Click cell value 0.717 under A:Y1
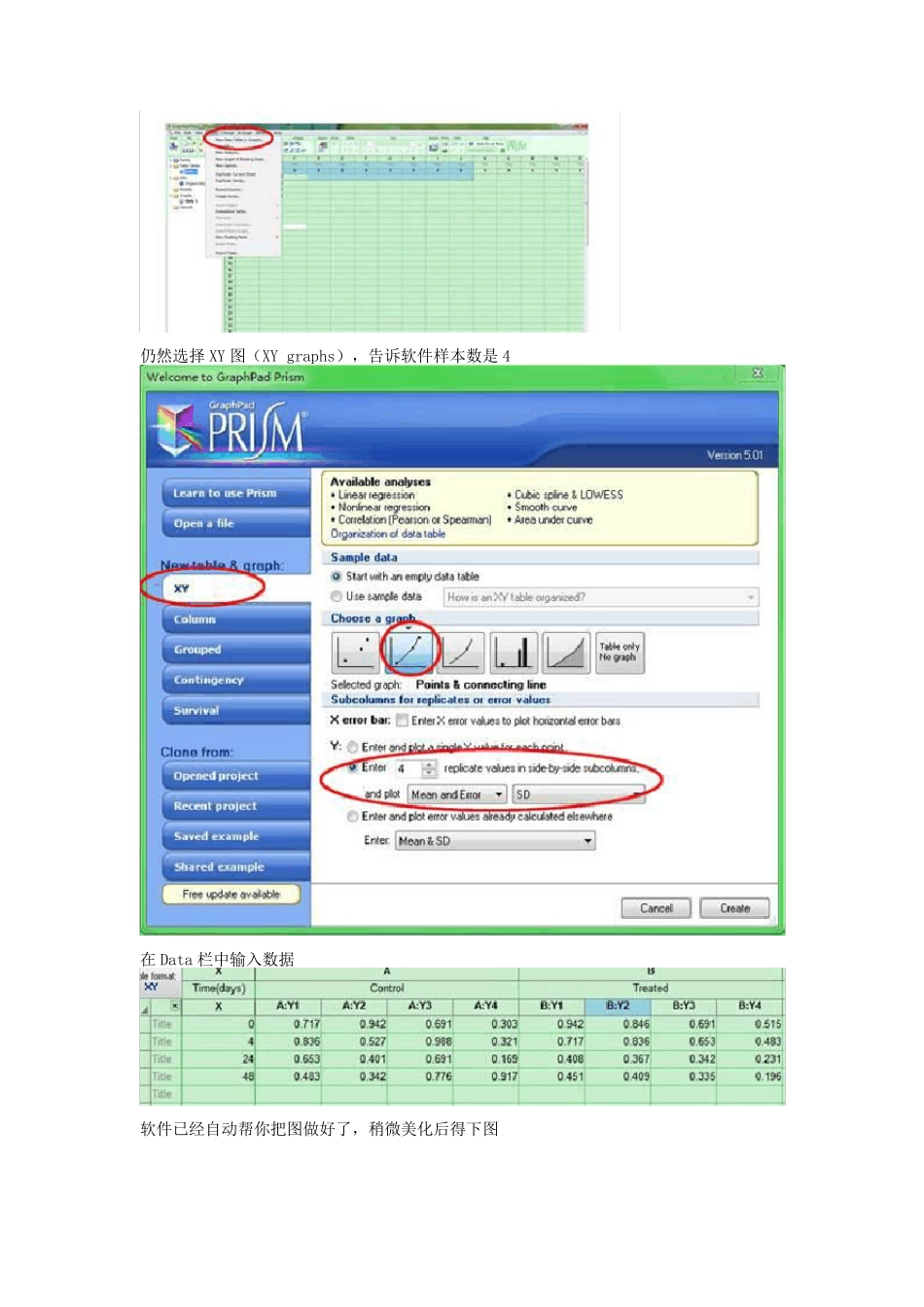This screenshot has width=924, height=1307. point(288,1024)
